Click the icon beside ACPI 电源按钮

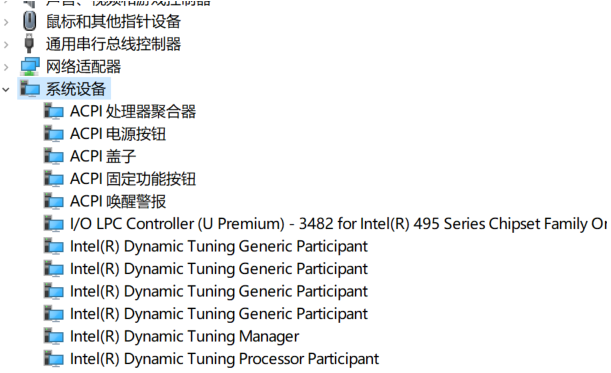coord(54,134)
